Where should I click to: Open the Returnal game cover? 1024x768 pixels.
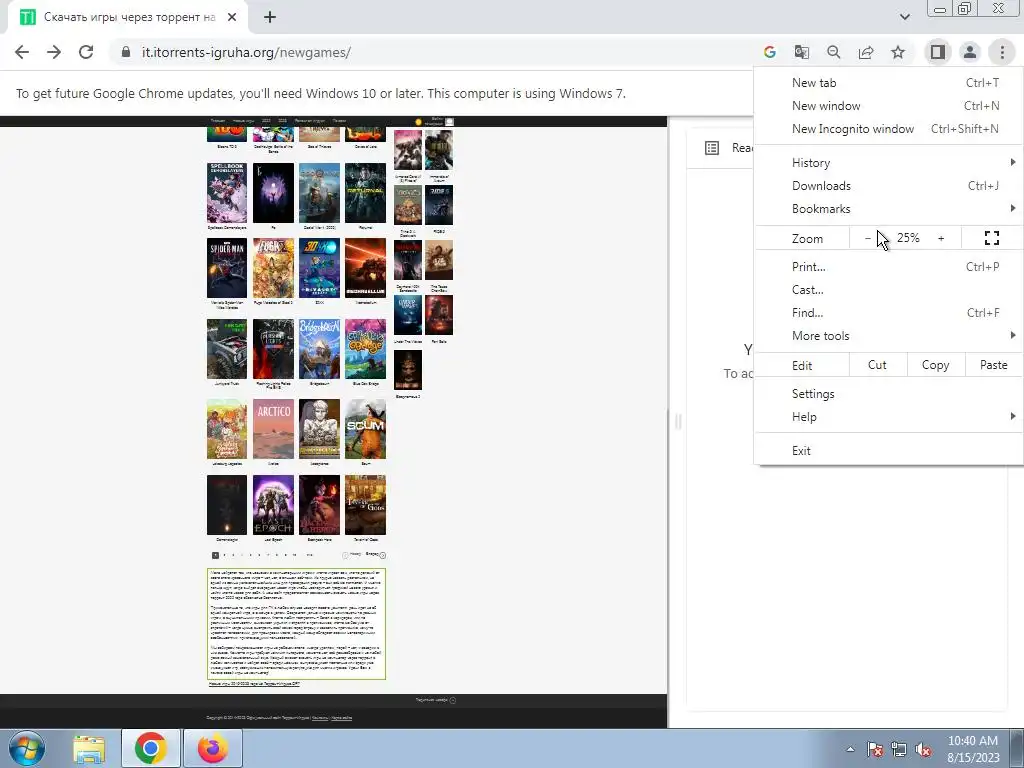pyautogui.click(x=365, y=193)
